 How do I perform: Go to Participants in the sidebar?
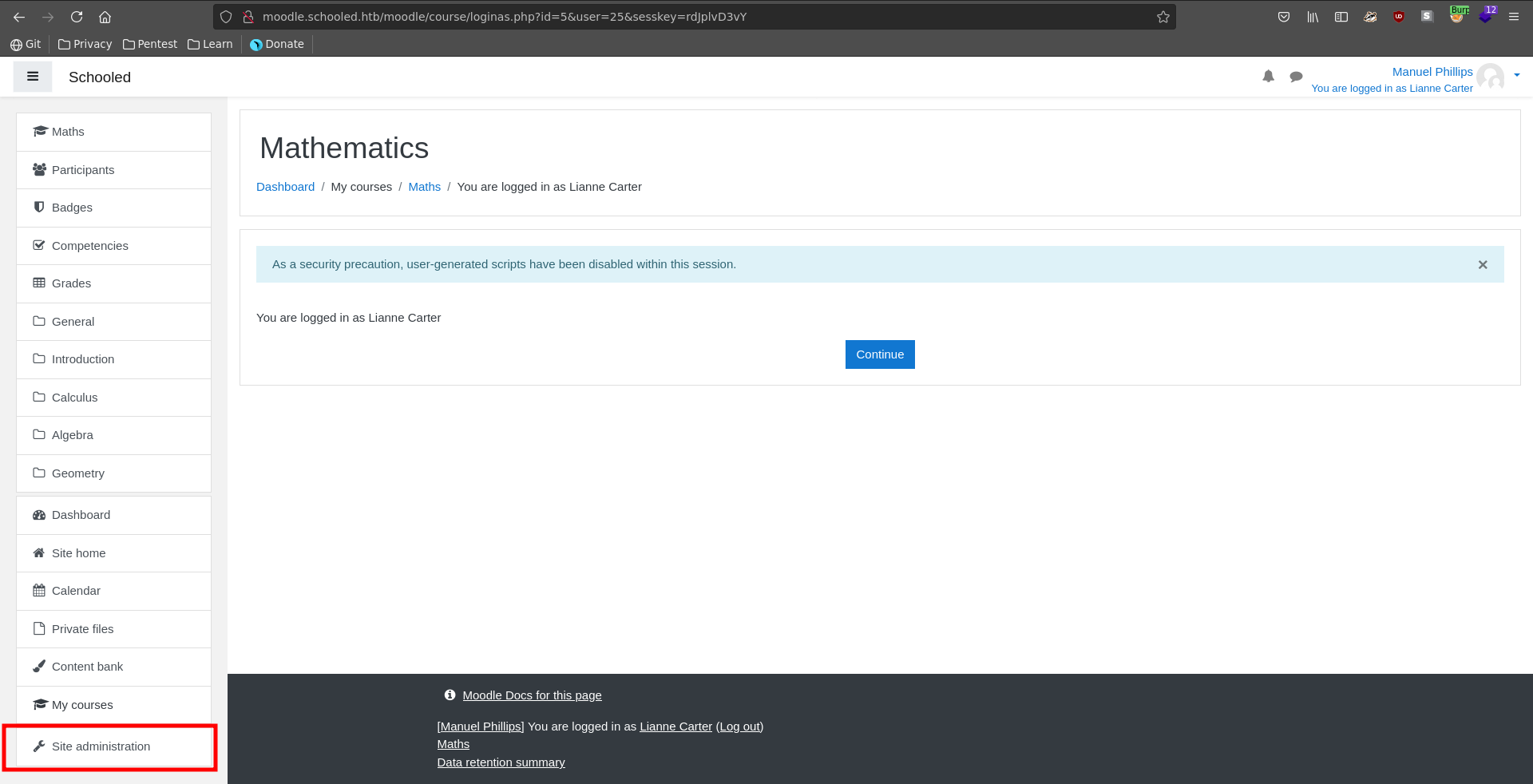click(83, 170)
